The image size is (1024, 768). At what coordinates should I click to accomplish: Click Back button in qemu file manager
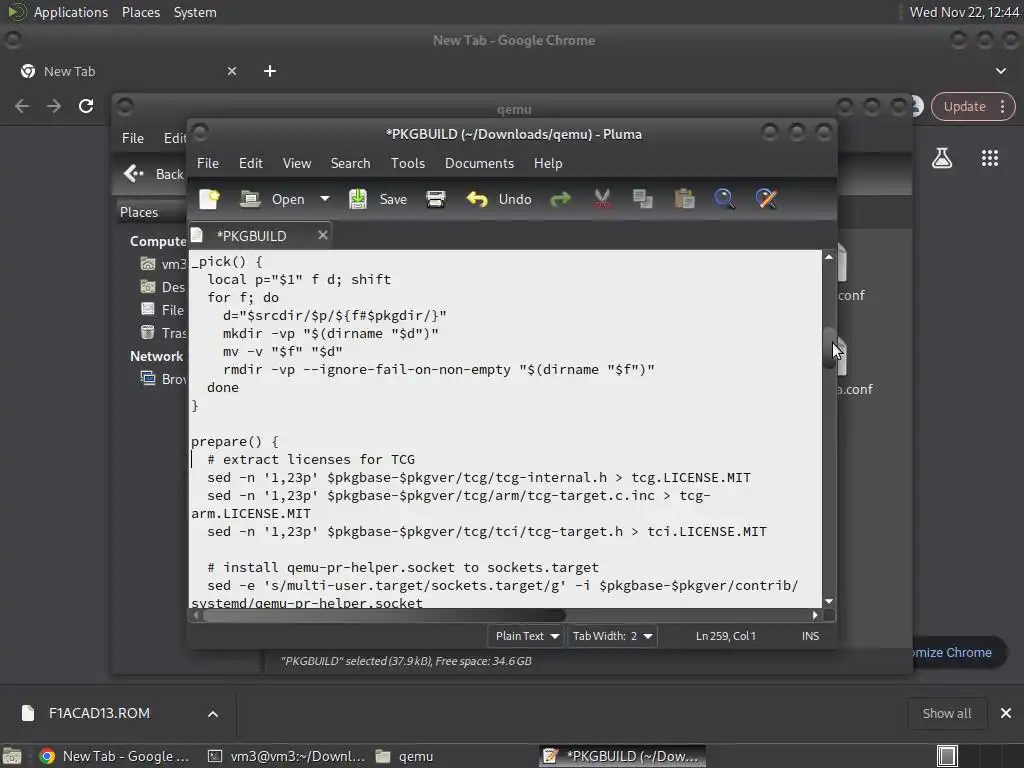click(x=154, y=174)
